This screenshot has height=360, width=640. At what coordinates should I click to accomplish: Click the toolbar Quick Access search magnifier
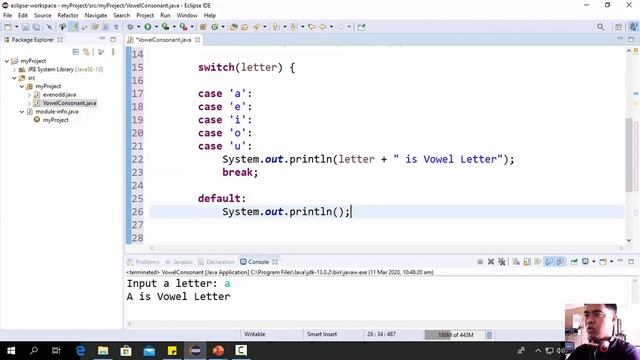[600, 27]
